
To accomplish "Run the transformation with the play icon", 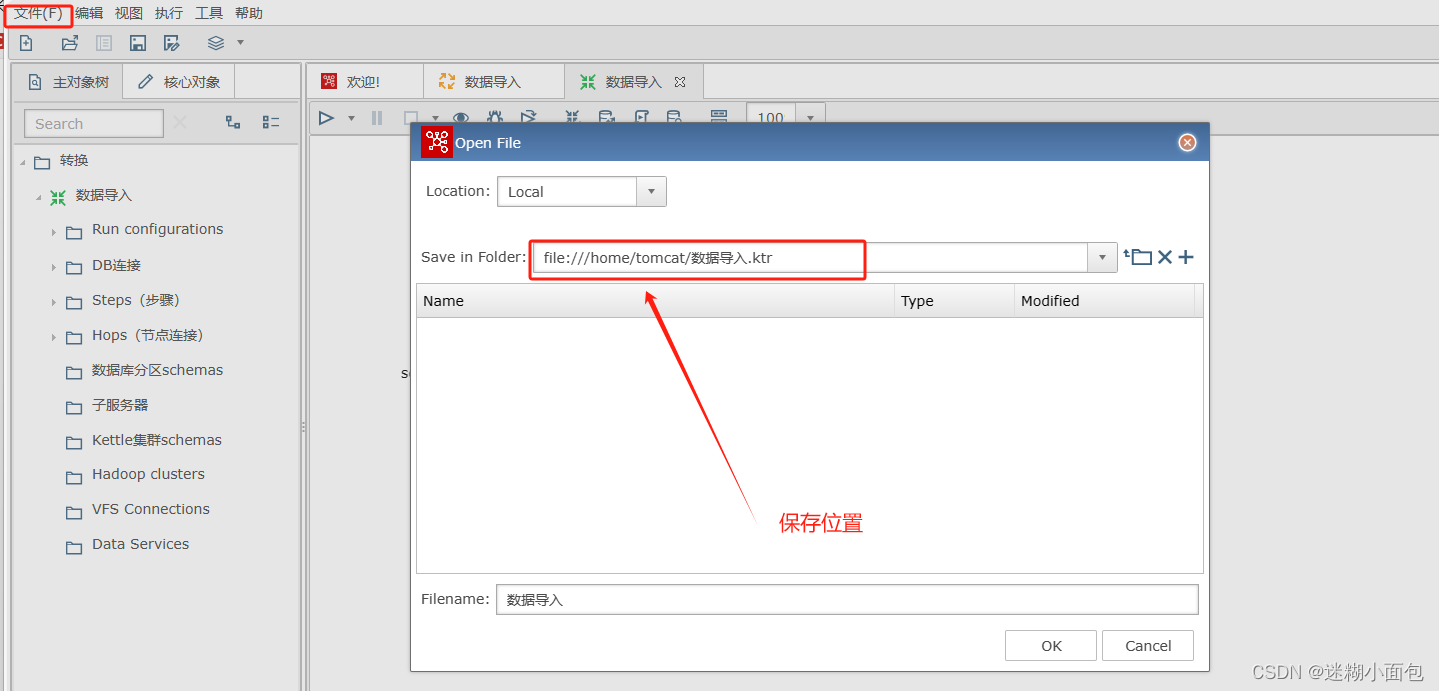I will pos(325,118).
